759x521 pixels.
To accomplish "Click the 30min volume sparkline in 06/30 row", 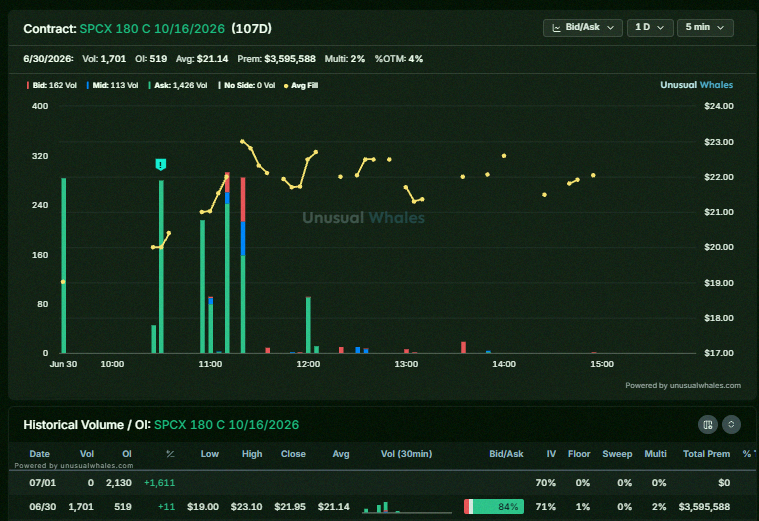I will click(x=407, y=507).
